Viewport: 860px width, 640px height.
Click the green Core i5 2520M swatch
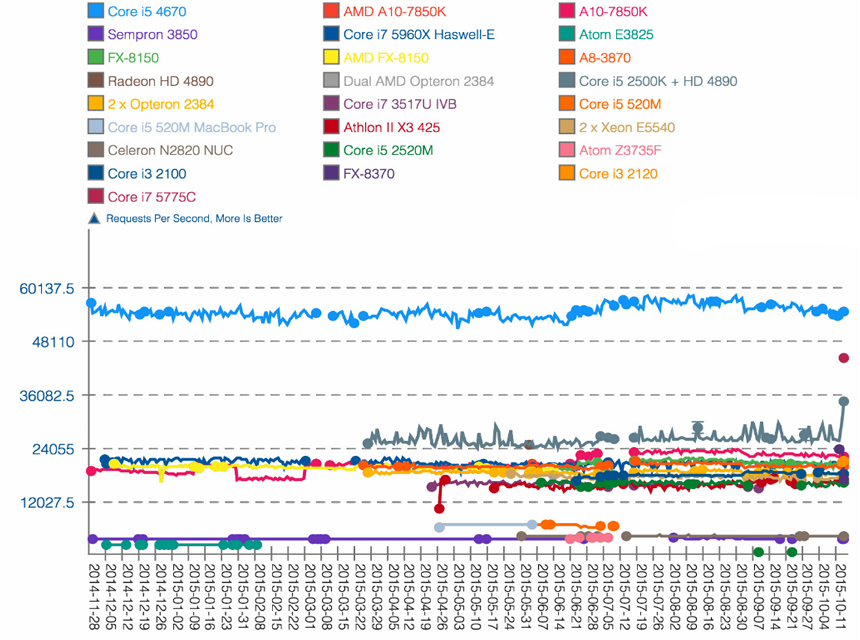coord(331,150)
